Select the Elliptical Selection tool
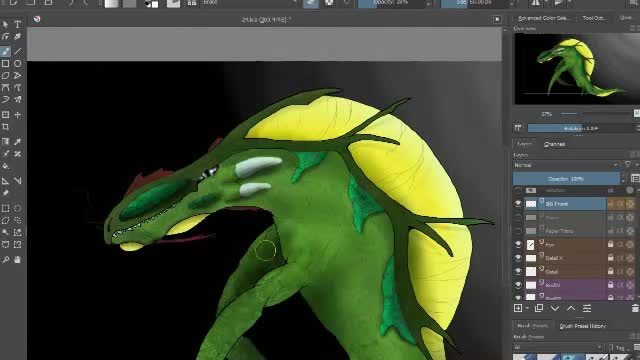 click(18, 208)
